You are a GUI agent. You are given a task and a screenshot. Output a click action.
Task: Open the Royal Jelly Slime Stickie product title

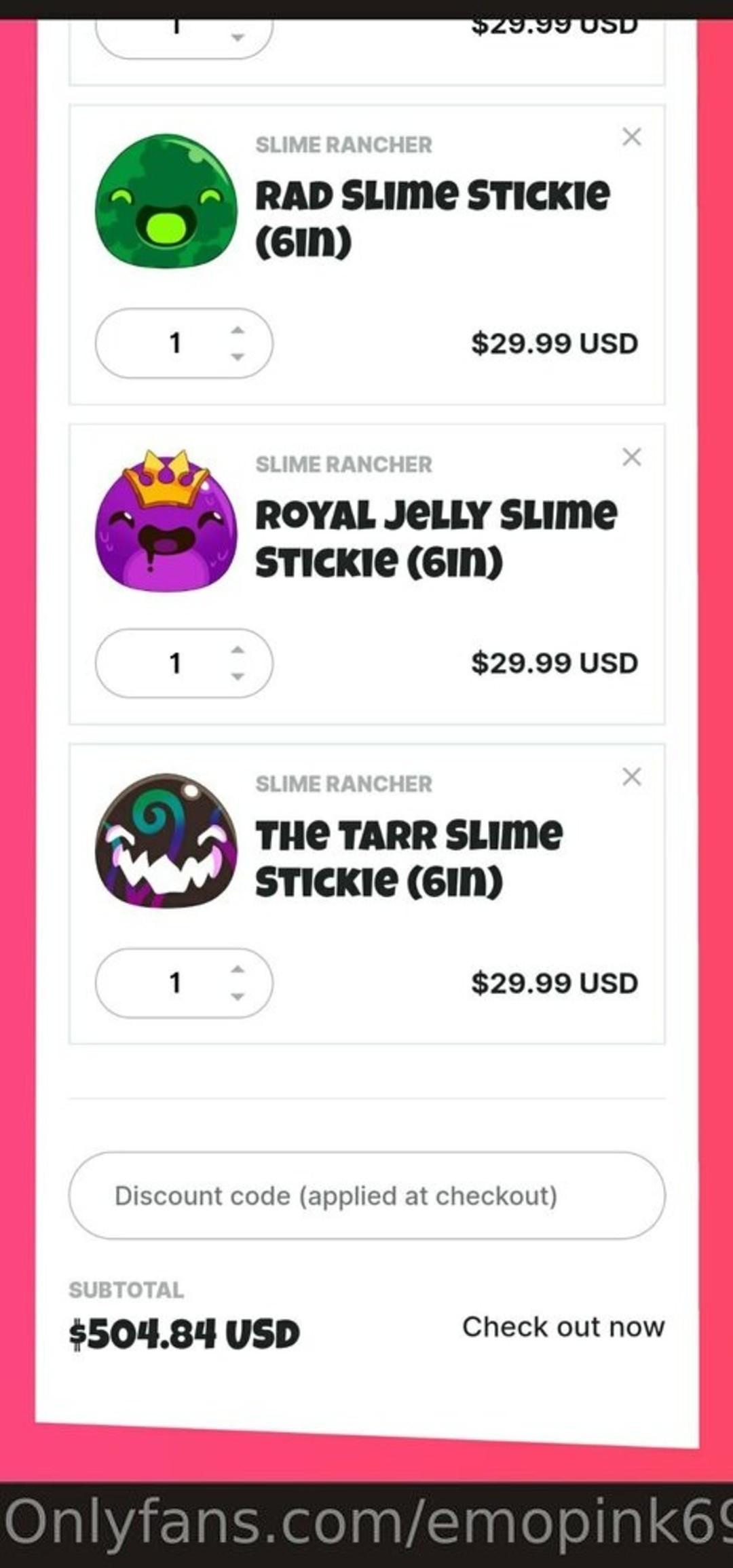pos(436,538)
